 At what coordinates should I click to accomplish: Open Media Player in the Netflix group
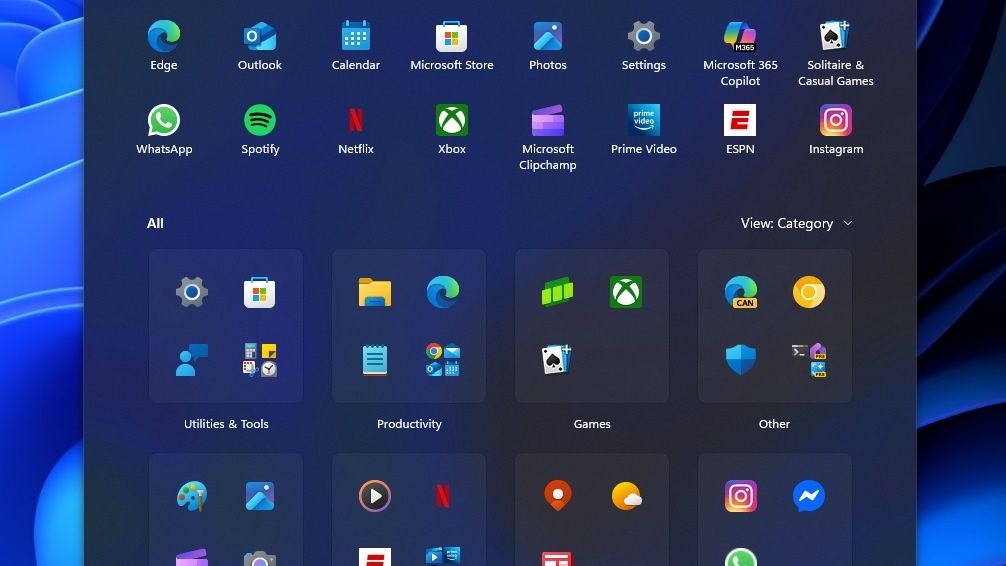tap(375, 496)
